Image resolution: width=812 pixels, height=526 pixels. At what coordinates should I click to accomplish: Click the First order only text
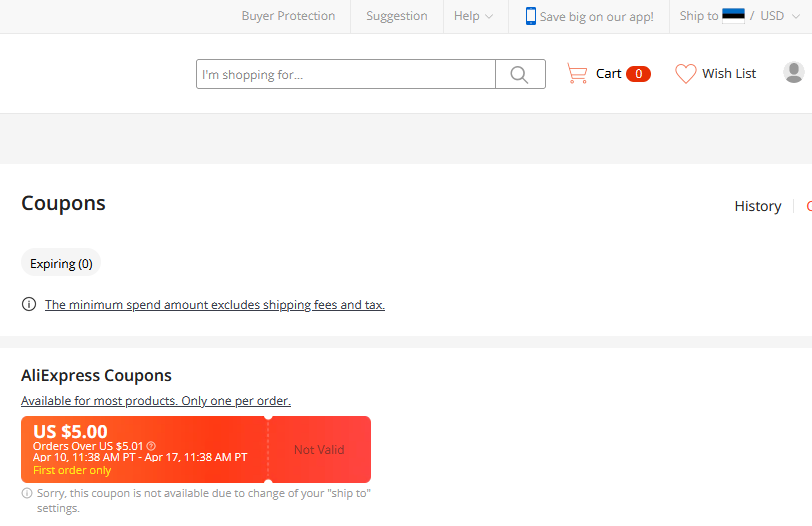coord(72,470)
